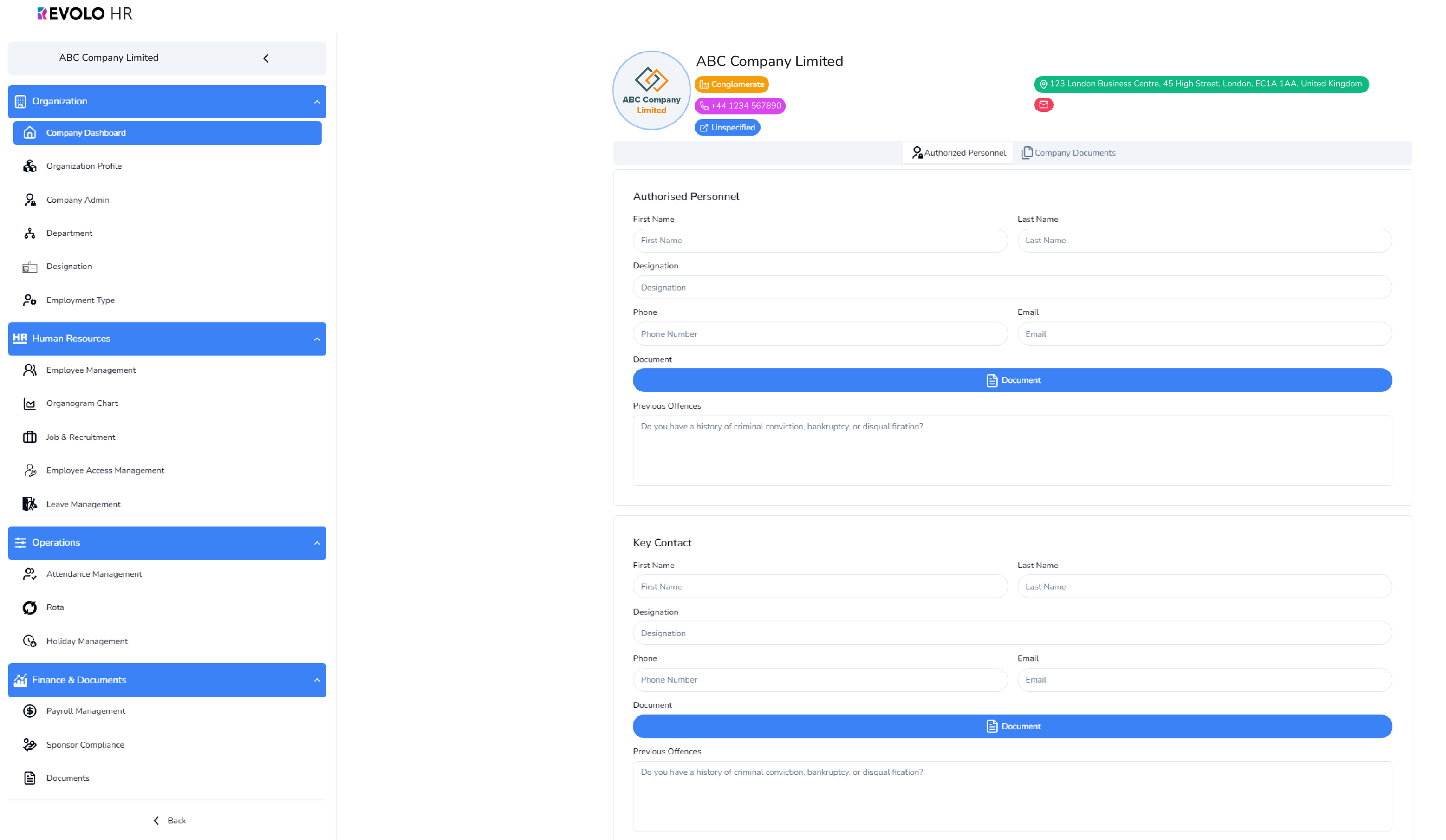Click the Documents icon in Finance section
1446x840 pixels.
point(30,778)
